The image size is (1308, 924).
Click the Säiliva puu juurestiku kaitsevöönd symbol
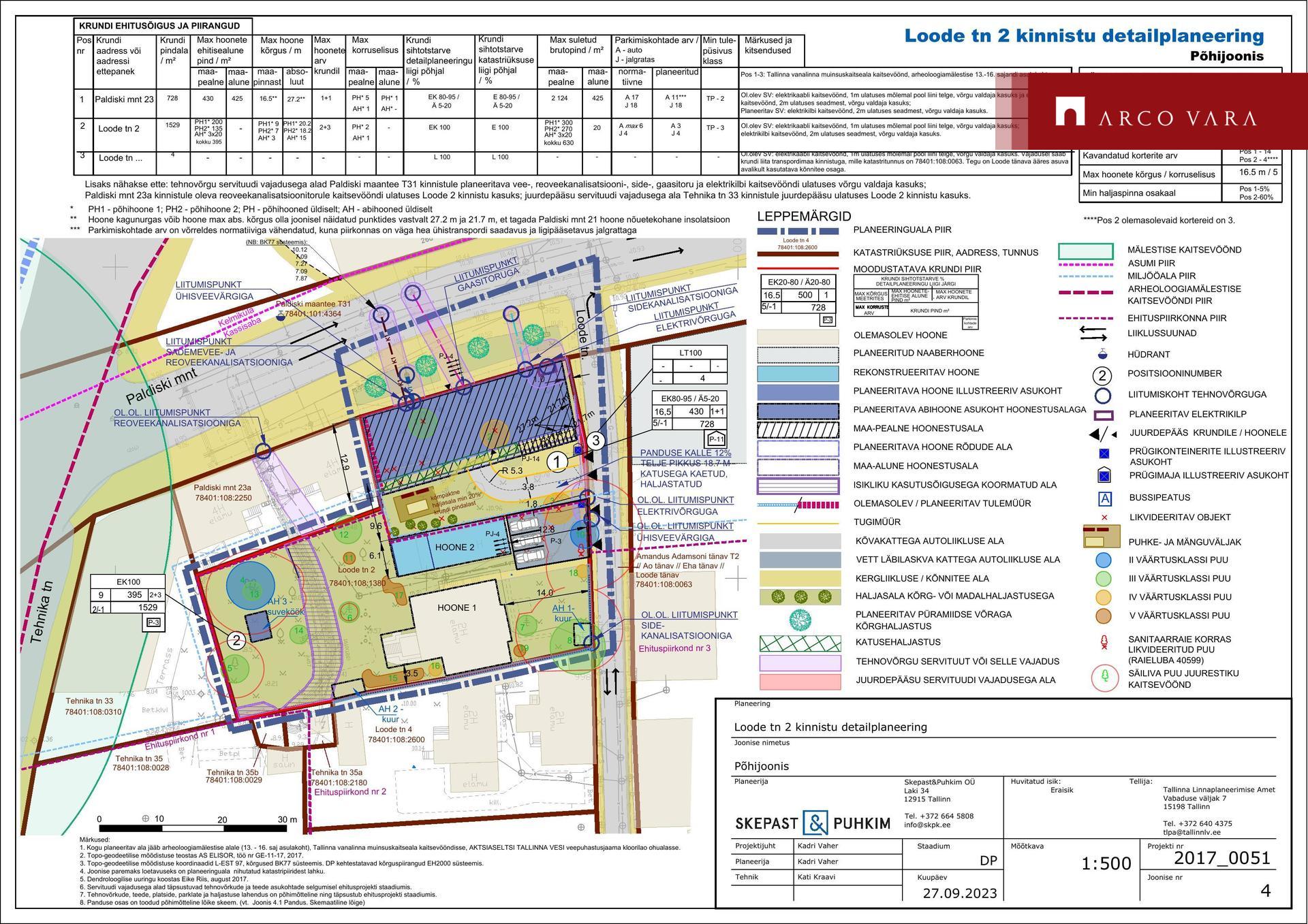pos(1104,679)
